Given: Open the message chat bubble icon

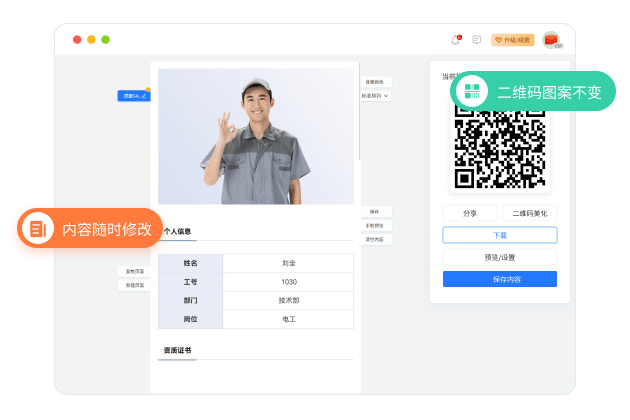Looking at the screenshot, I should tap(477, 40).
